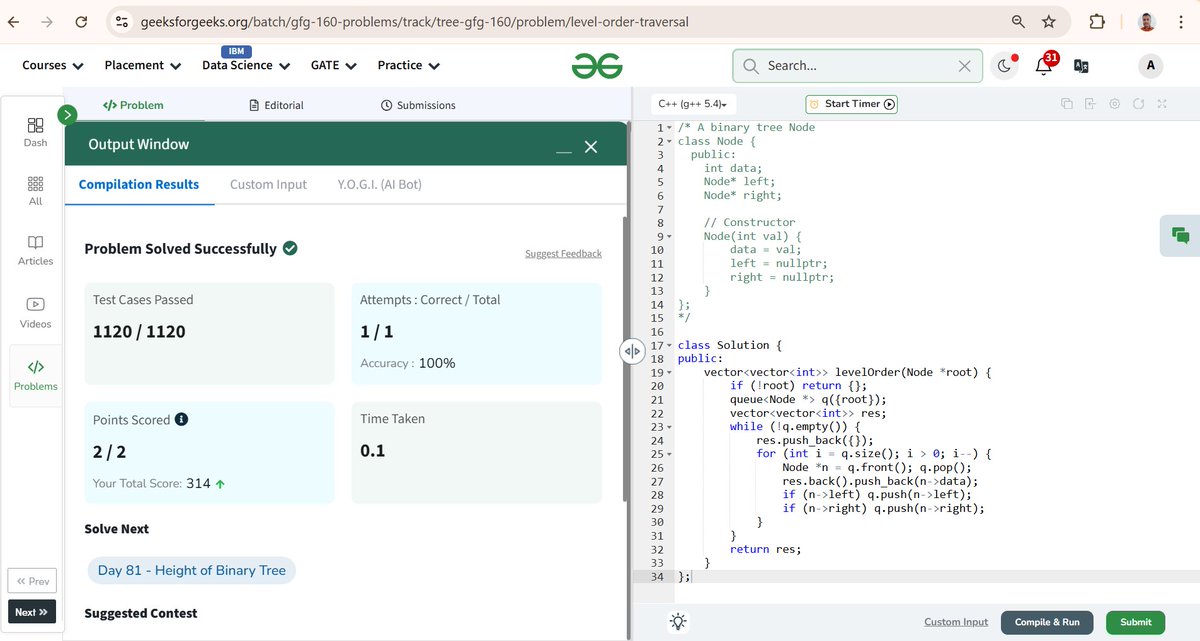
Task: Click the Next button
Action: click(32, 612)
